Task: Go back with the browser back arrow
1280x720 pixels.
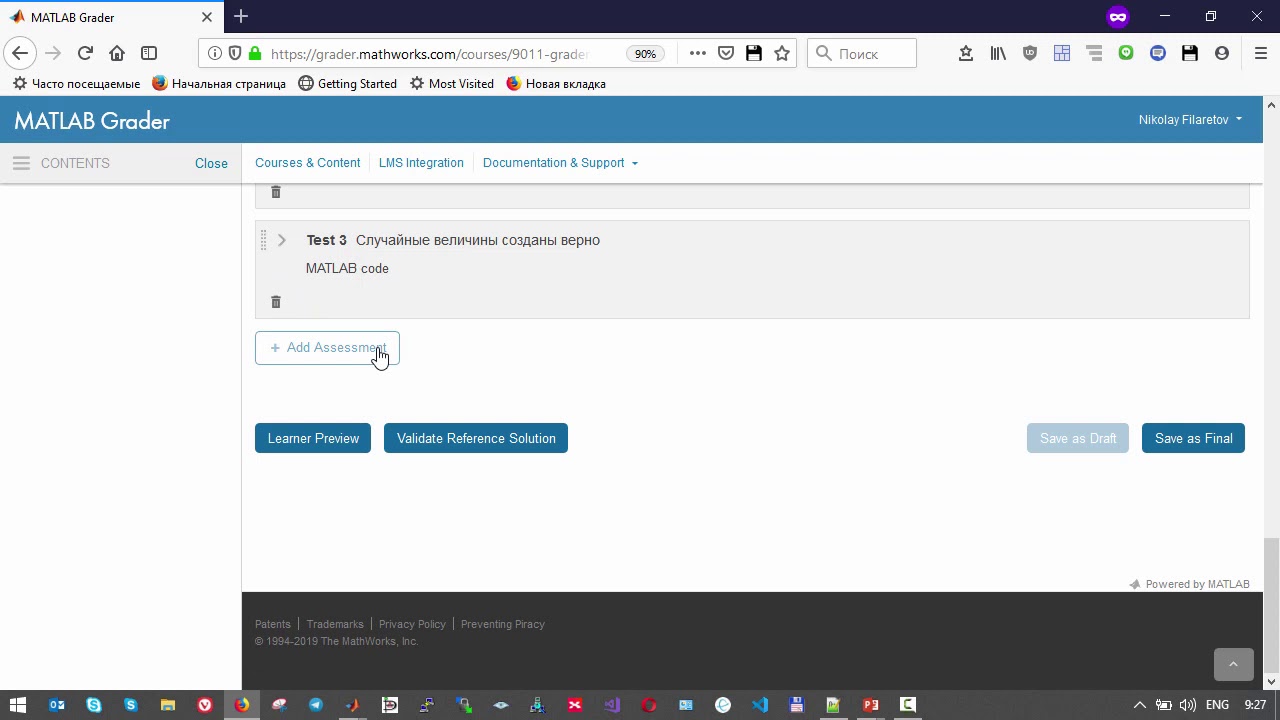Action: coord(20,53)
